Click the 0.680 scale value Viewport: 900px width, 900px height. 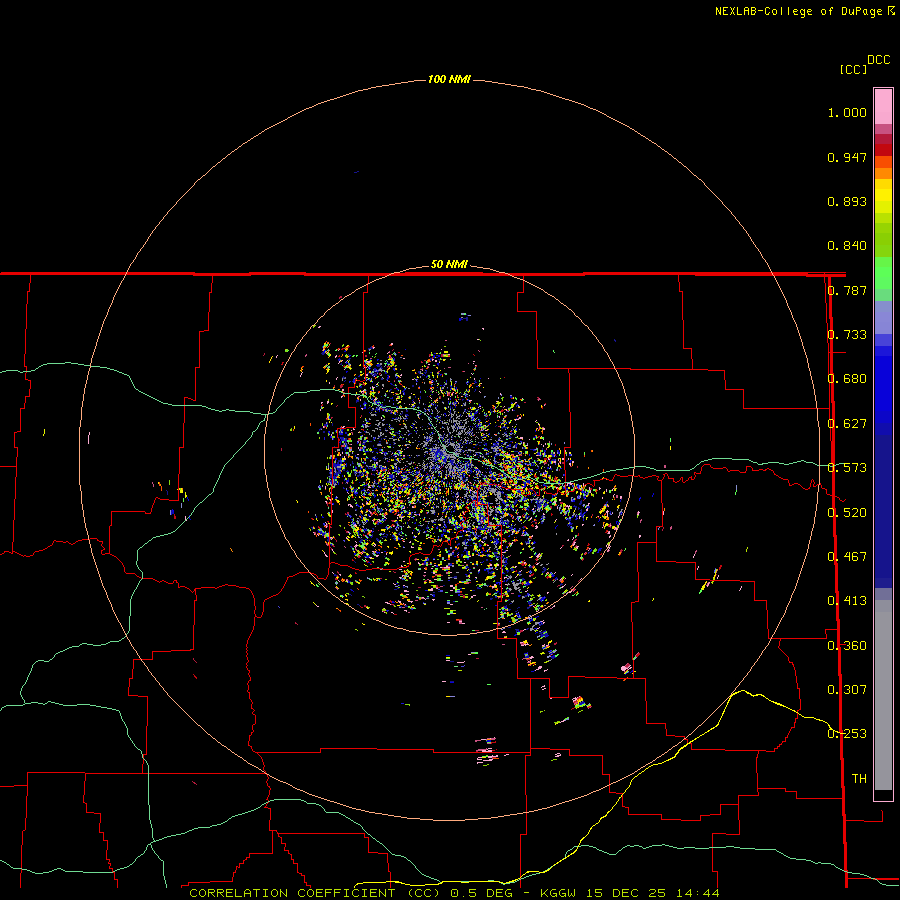point(847,379)
